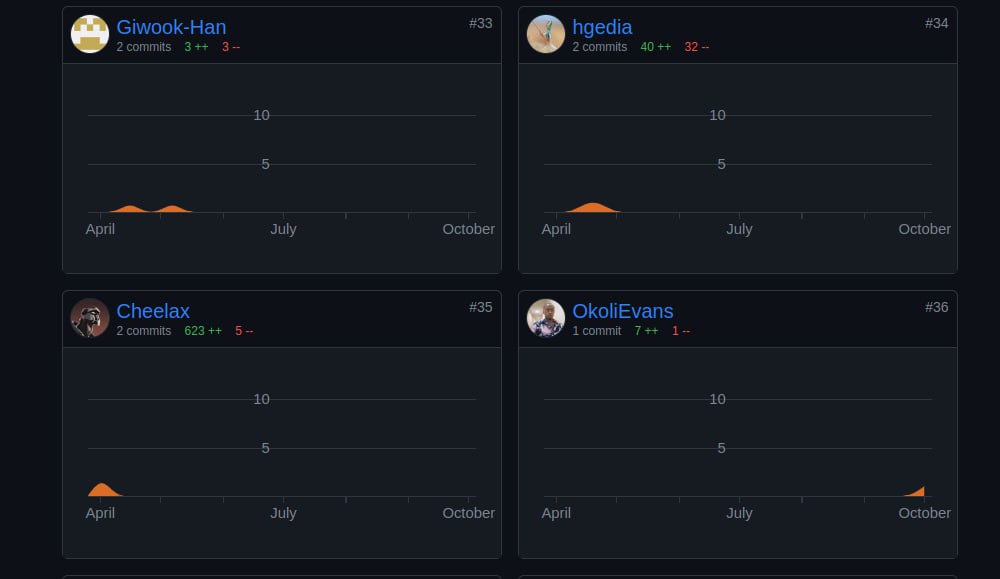Click the 10 gridline label in Cheelax's chart
1000x579 pixels.
point(261,399)
